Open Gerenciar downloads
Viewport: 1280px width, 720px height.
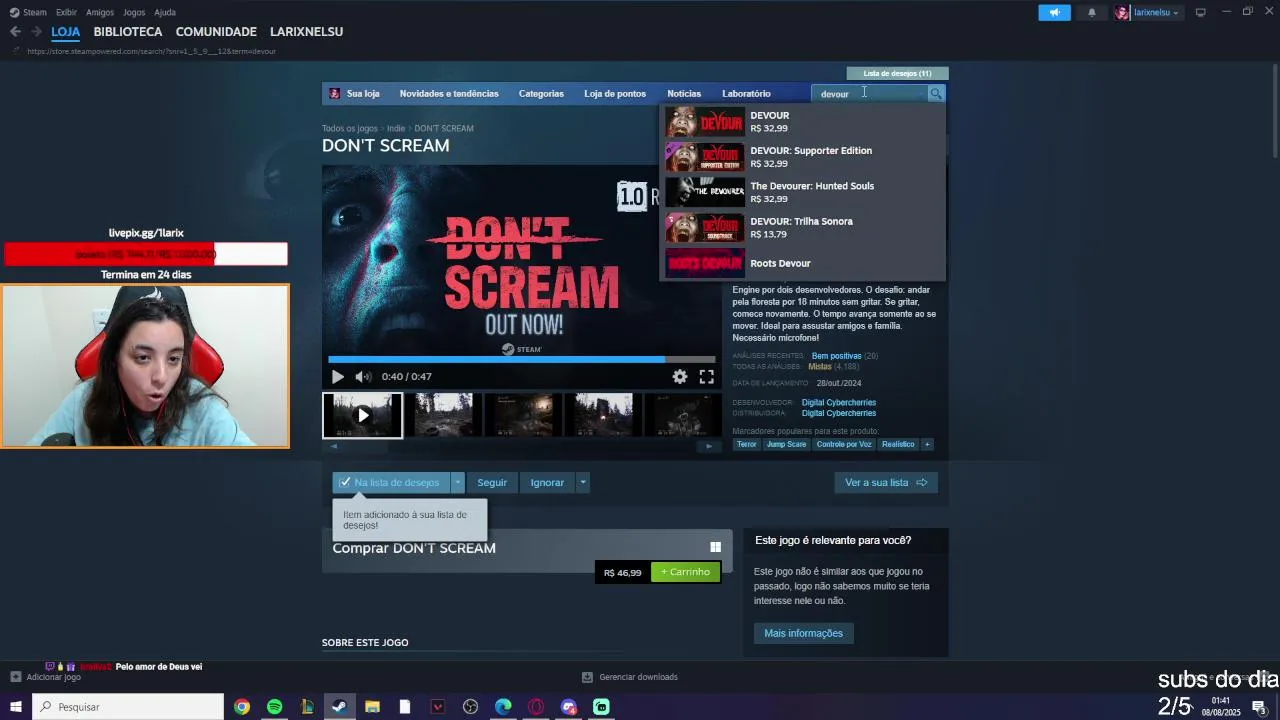[630, 677]
